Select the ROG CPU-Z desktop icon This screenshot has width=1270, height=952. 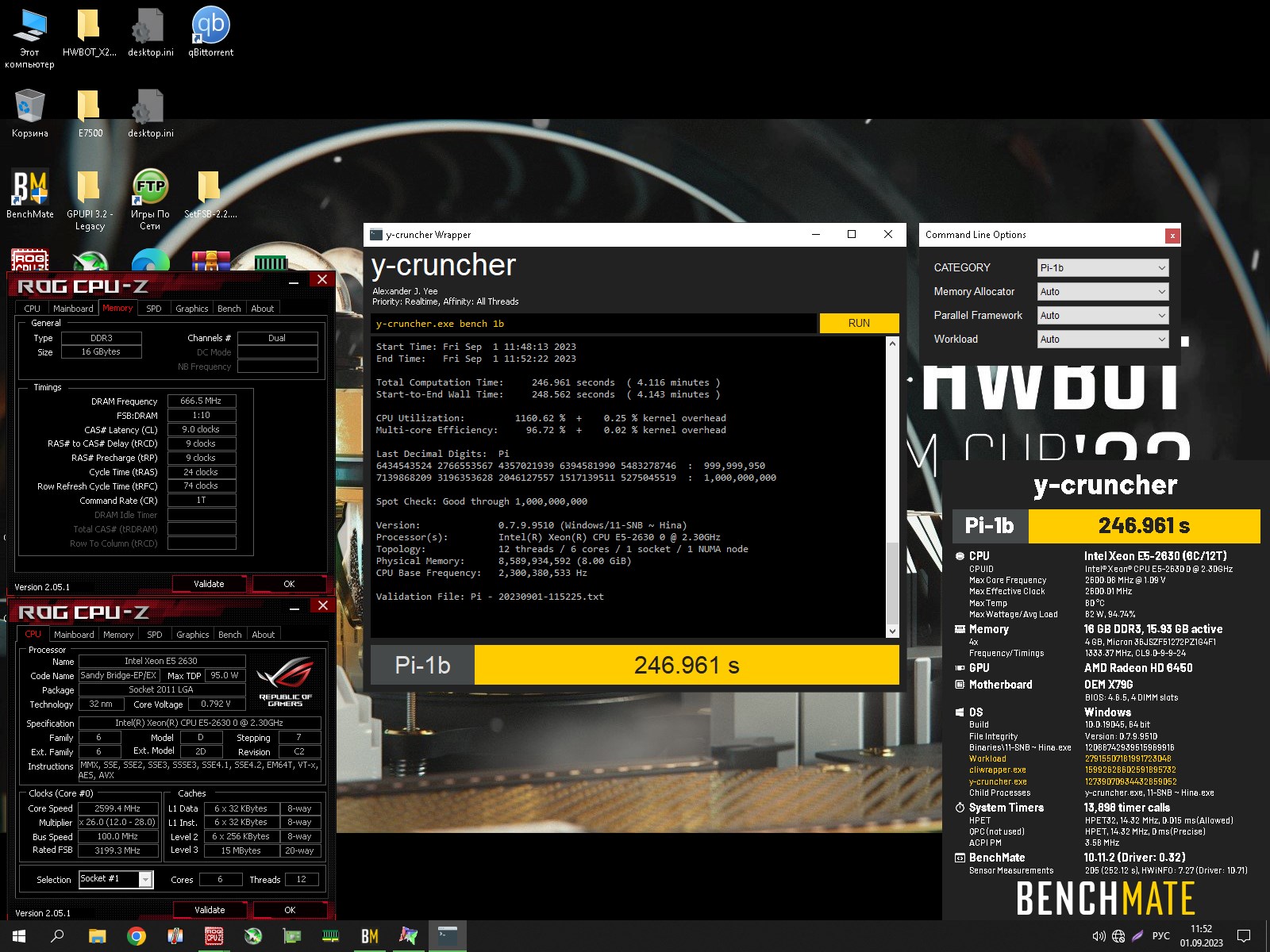(x=29, y=261)
